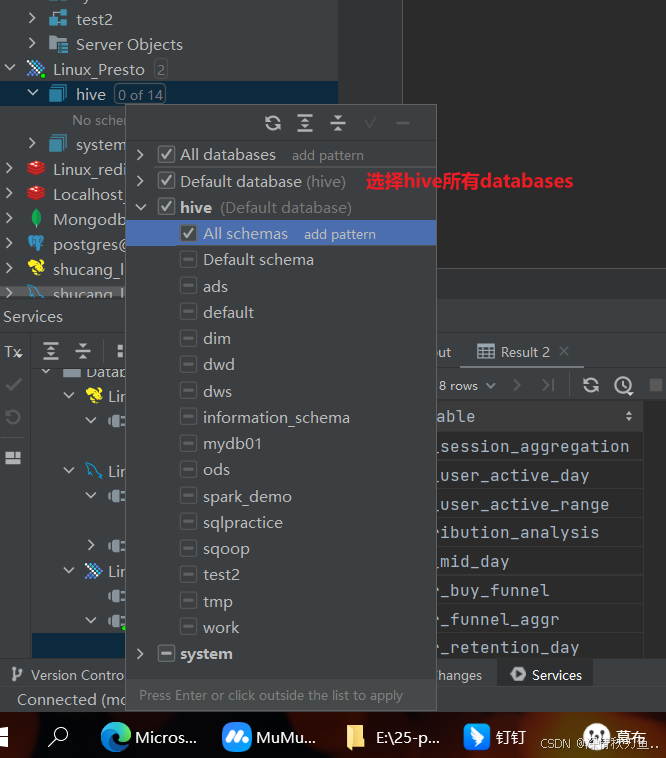Expand the test2 tree node
Viewport: 666px width, 758px height.
(x=32, y=18)
